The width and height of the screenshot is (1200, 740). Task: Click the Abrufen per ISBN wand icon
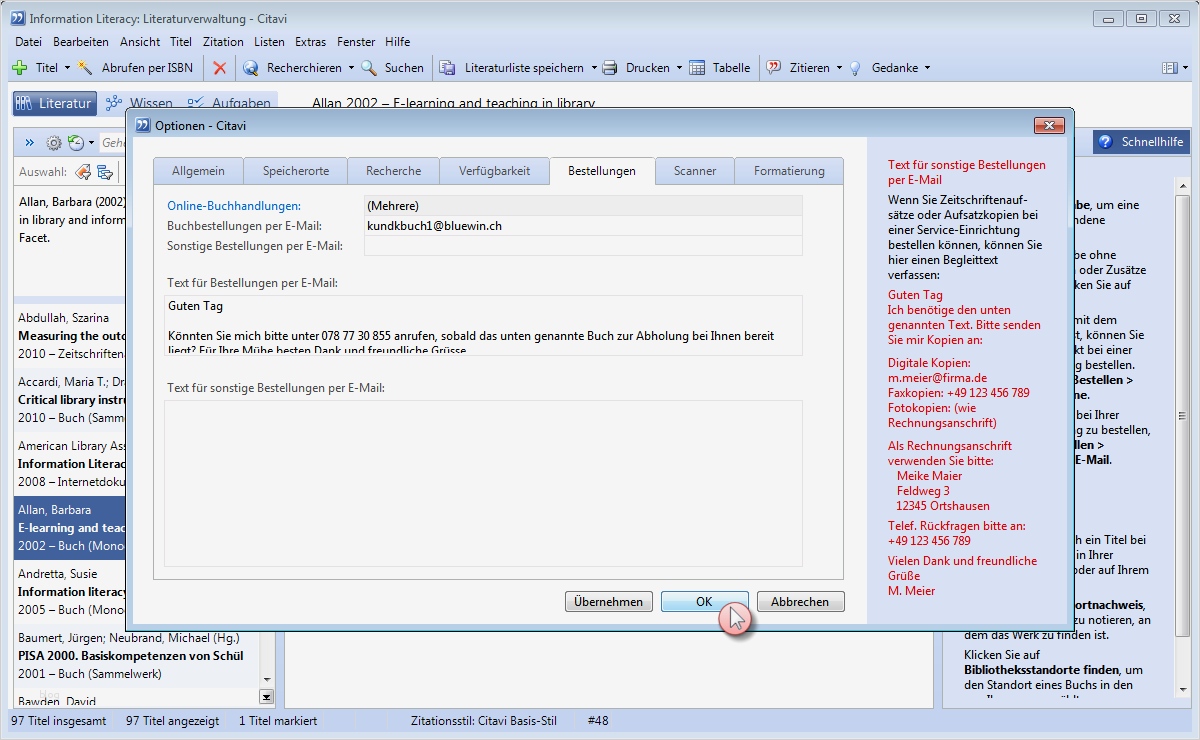tap(86, 68)
